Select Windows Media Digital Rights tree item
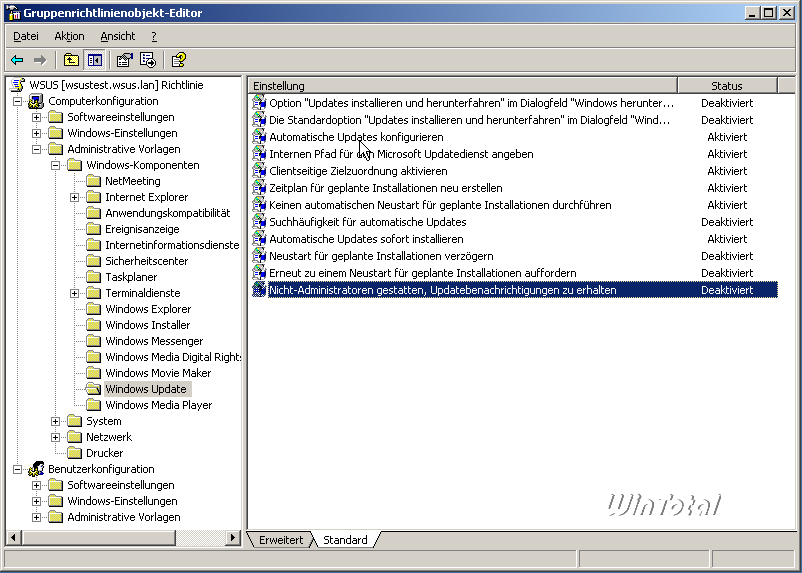802x573 pixels. point(172,357)
